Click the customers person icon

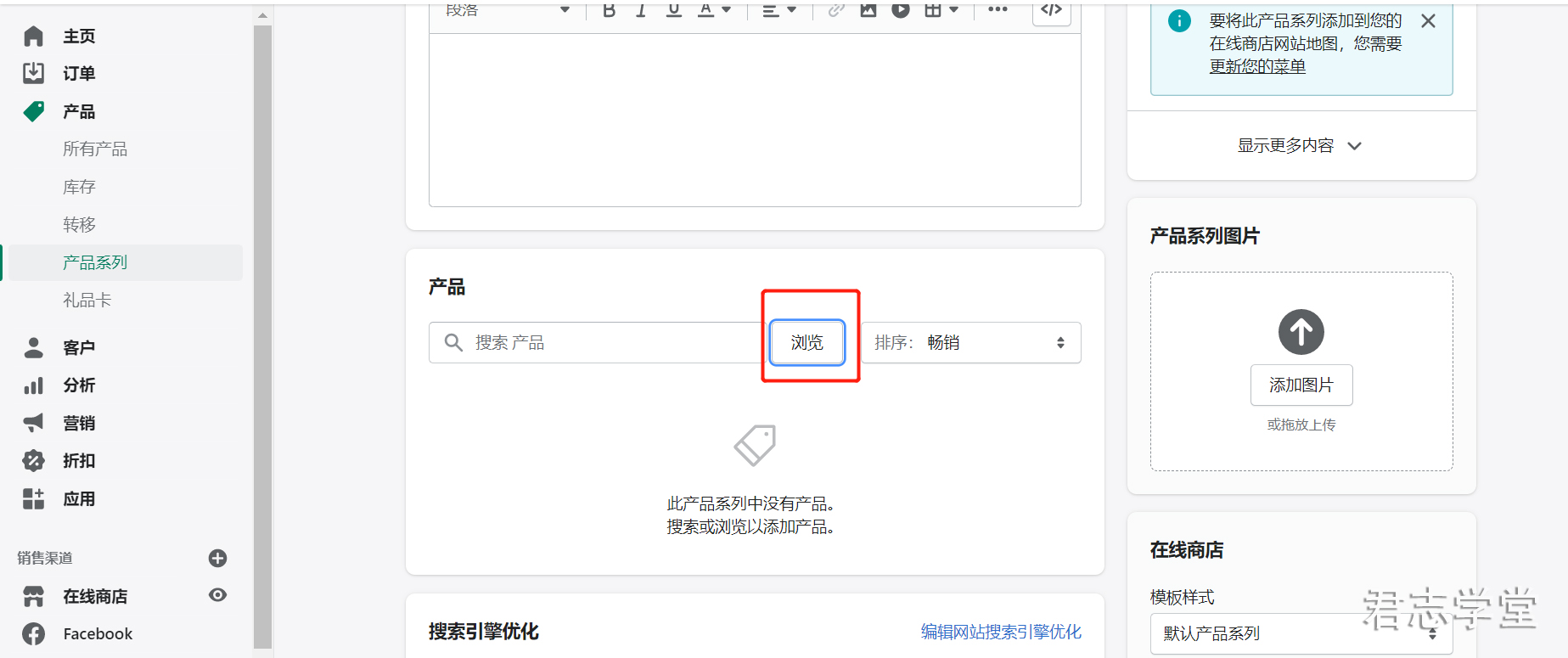click(x=33, y=347)
